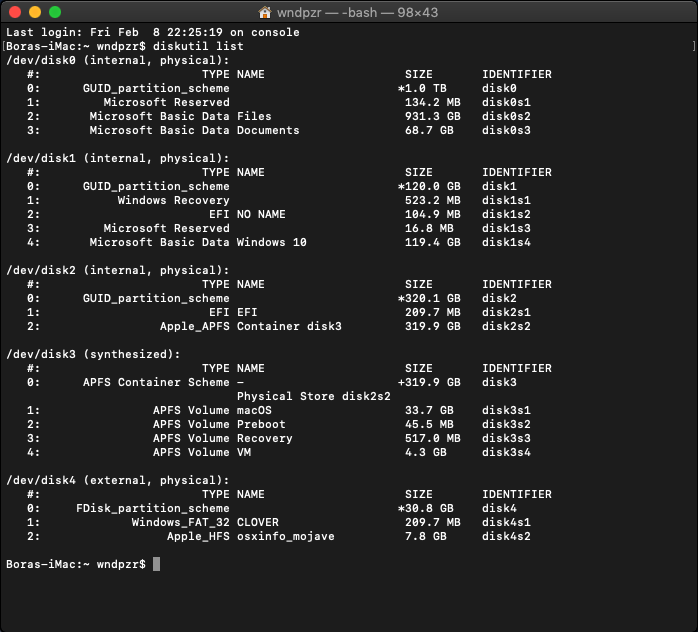Click the 'CLOVER' partition name
698x632 pixels.
pyautogui.click(x=257, y=523)
